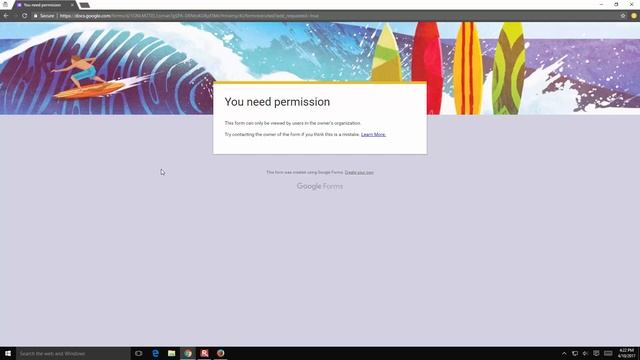Click the Google Forms logo text
640x360 pixels.
point(320,186)
